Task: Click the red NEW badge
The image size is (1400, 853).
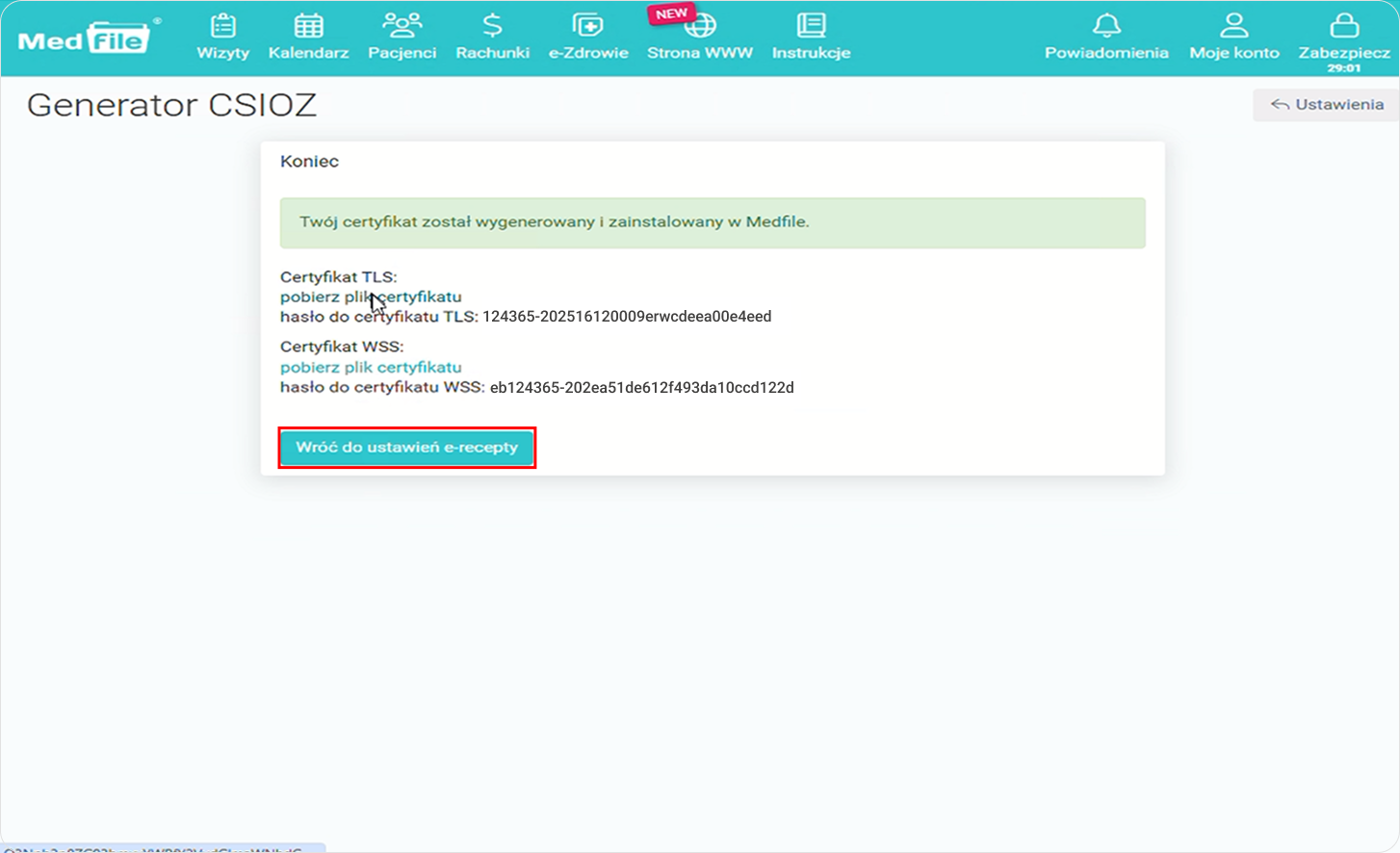Action: point(671,13)
